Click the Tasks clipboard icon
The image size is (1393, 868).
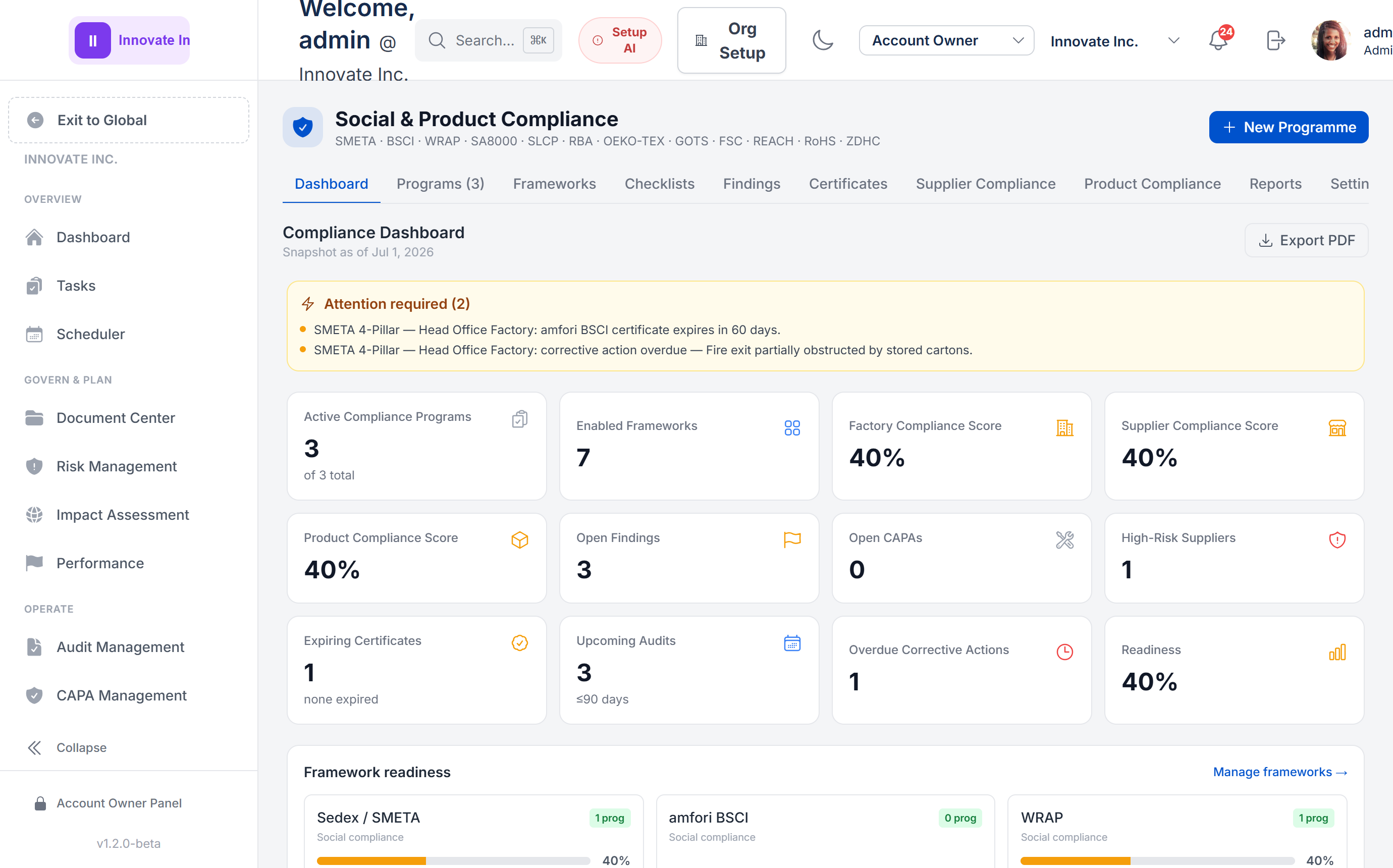(x=34, y=285)
